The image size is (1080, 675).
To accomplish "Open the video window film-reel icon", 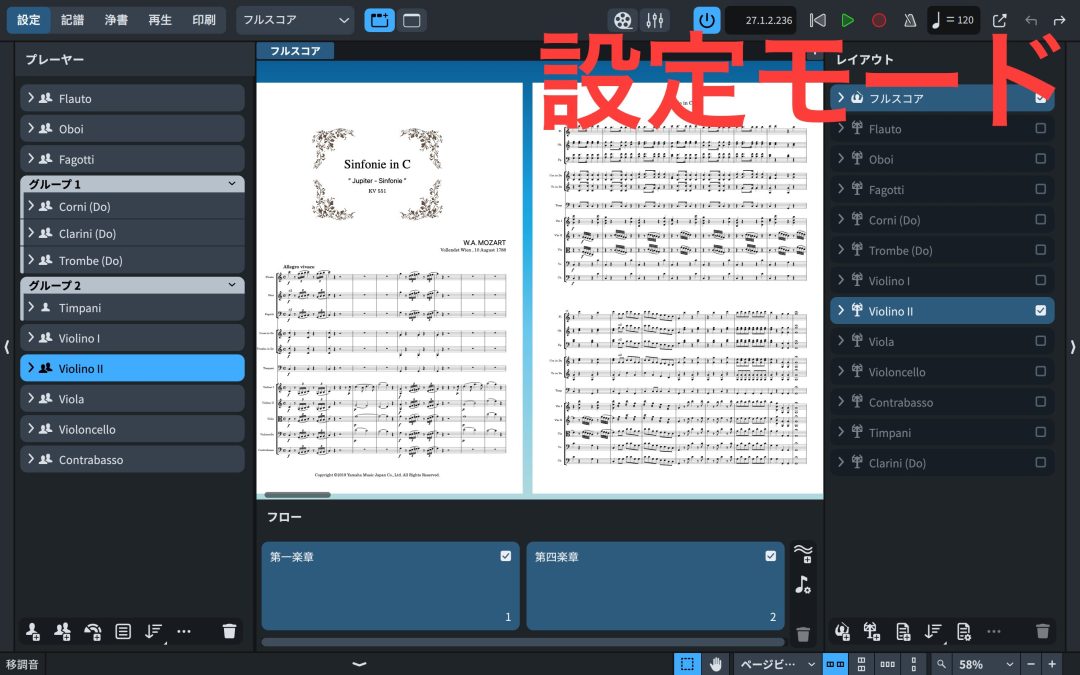I will [623, 20].
